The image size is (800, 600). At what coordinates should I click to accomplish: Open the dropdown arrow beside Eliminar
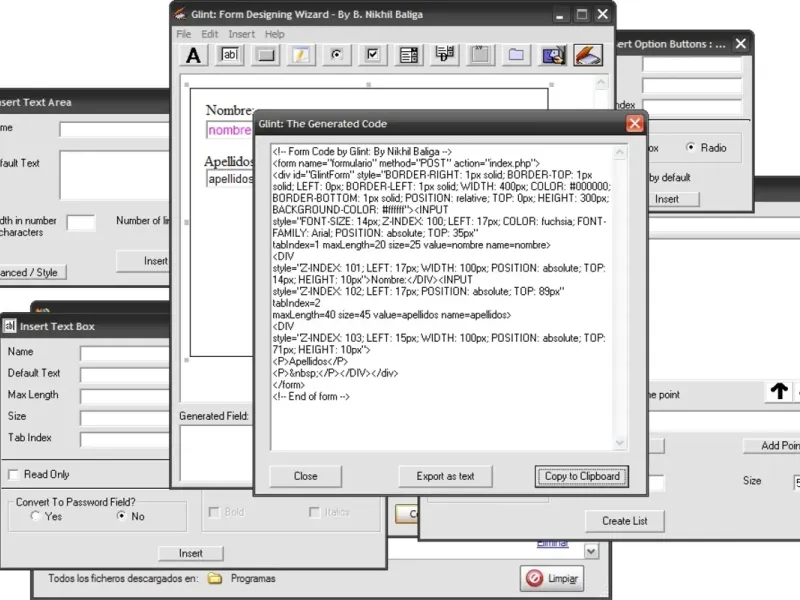coord(591,552)
